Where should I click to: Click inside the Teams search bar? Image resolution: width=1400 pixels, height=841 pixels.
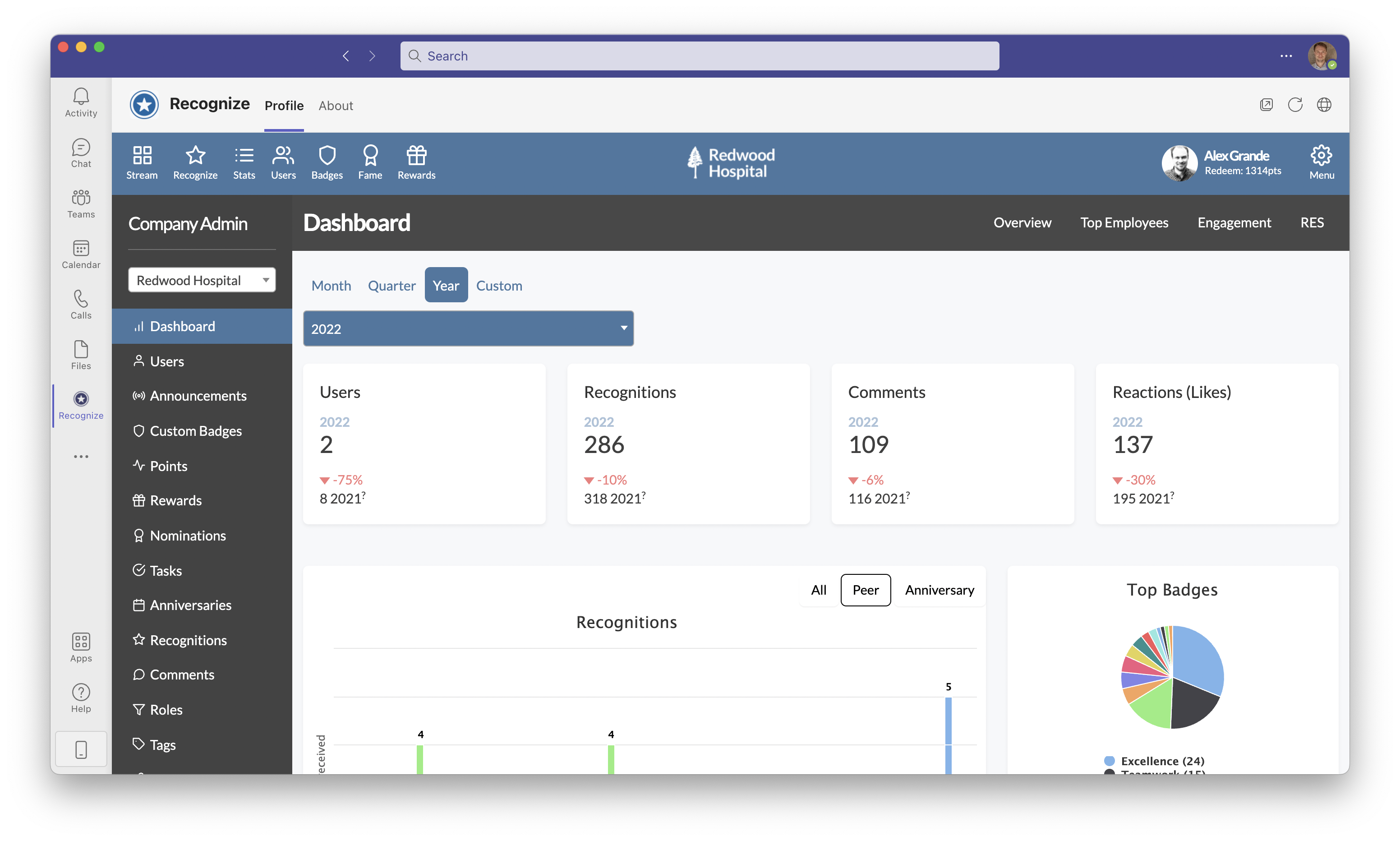click(700, 55)
